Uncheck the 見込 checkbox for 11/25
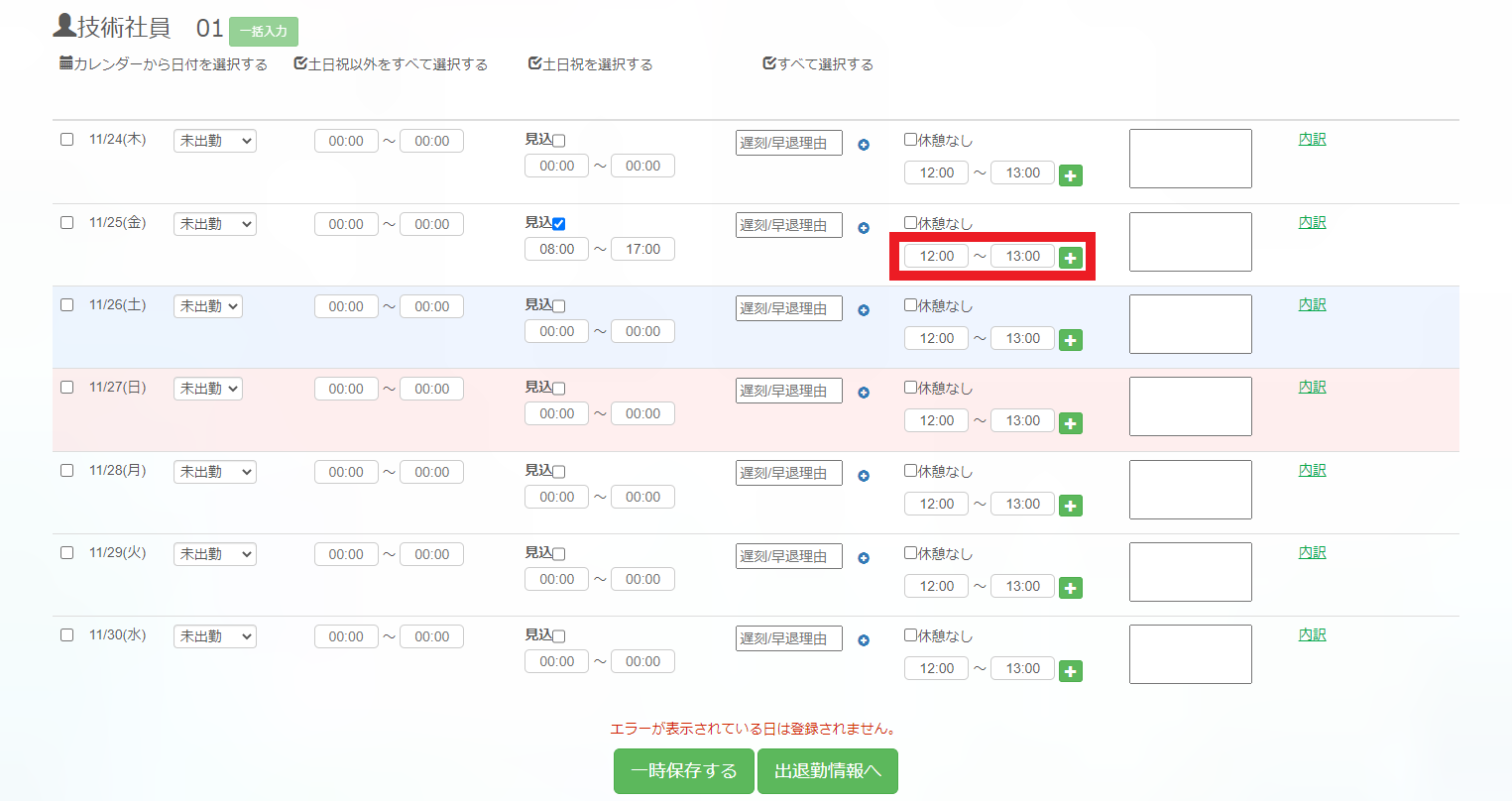The height and width of the screenshot is (801, 1512). (x=559, y=224)
